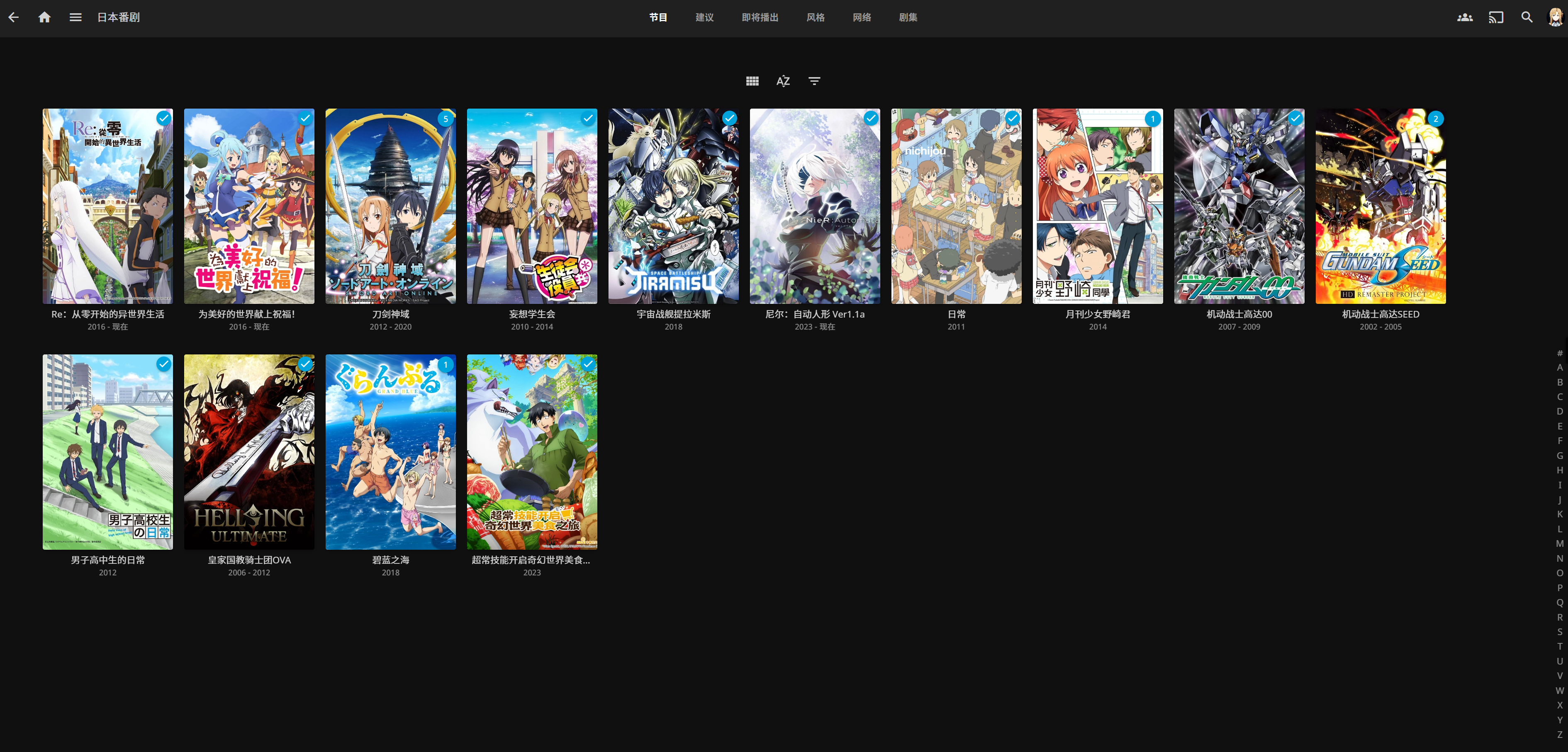Toggle watched checkmark on 日常 poster
This screenshot has height=752, width=1568.
coord(1012,118)
